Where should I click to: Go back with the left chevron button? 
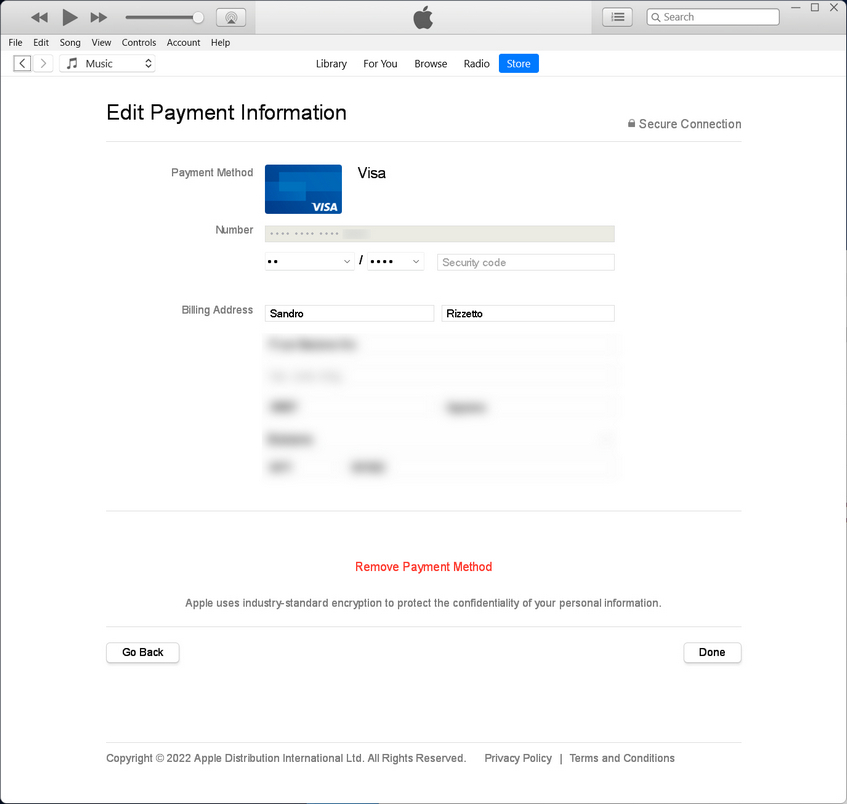[x=22, y=63]
